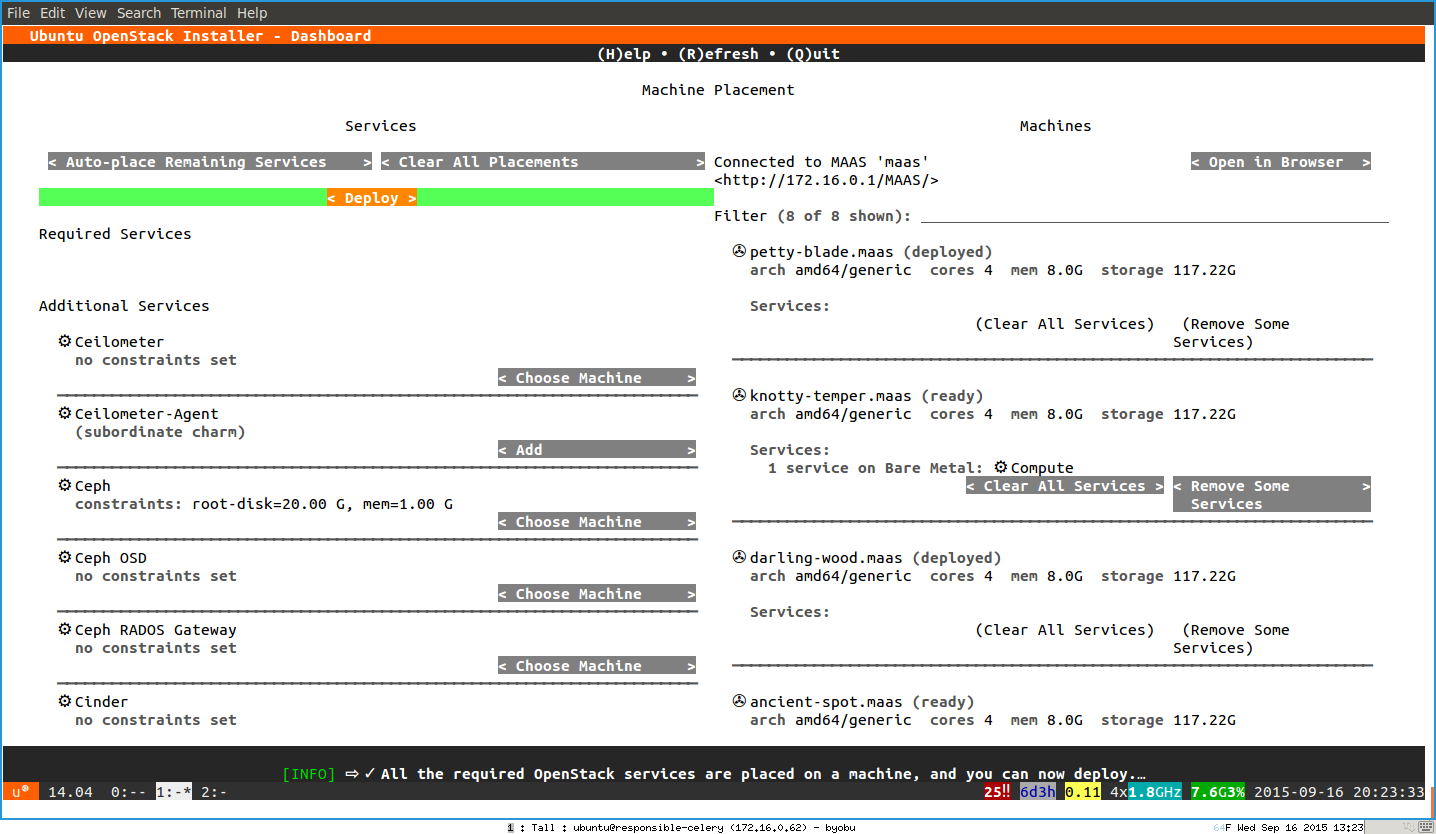This screenshot has width=1436, height=834.
Task: Select byobu window 1 in status bar
Action: click(x=174, y=792)
